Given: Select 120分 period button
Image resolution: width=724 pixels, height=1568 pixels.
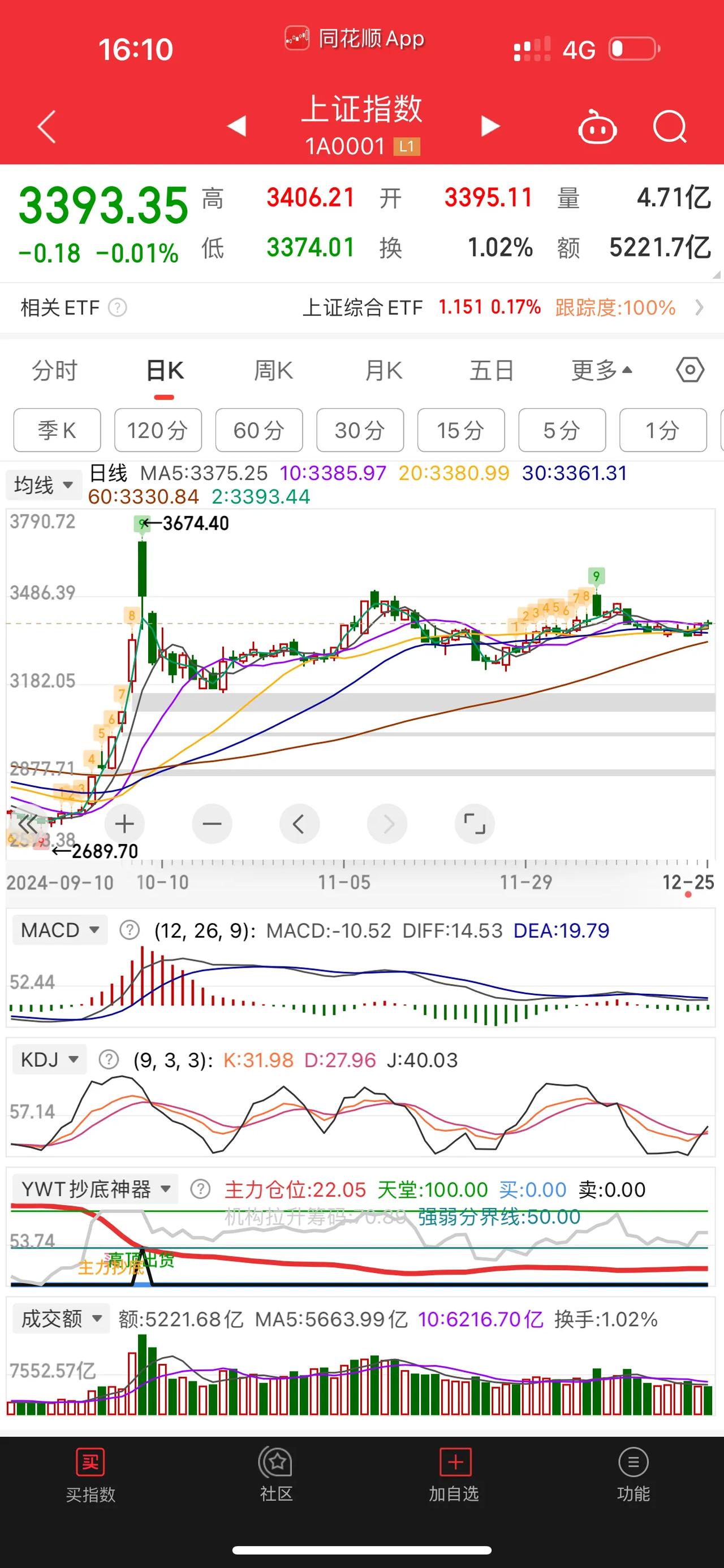Looking at the screenshot, I should pos(158,430).
